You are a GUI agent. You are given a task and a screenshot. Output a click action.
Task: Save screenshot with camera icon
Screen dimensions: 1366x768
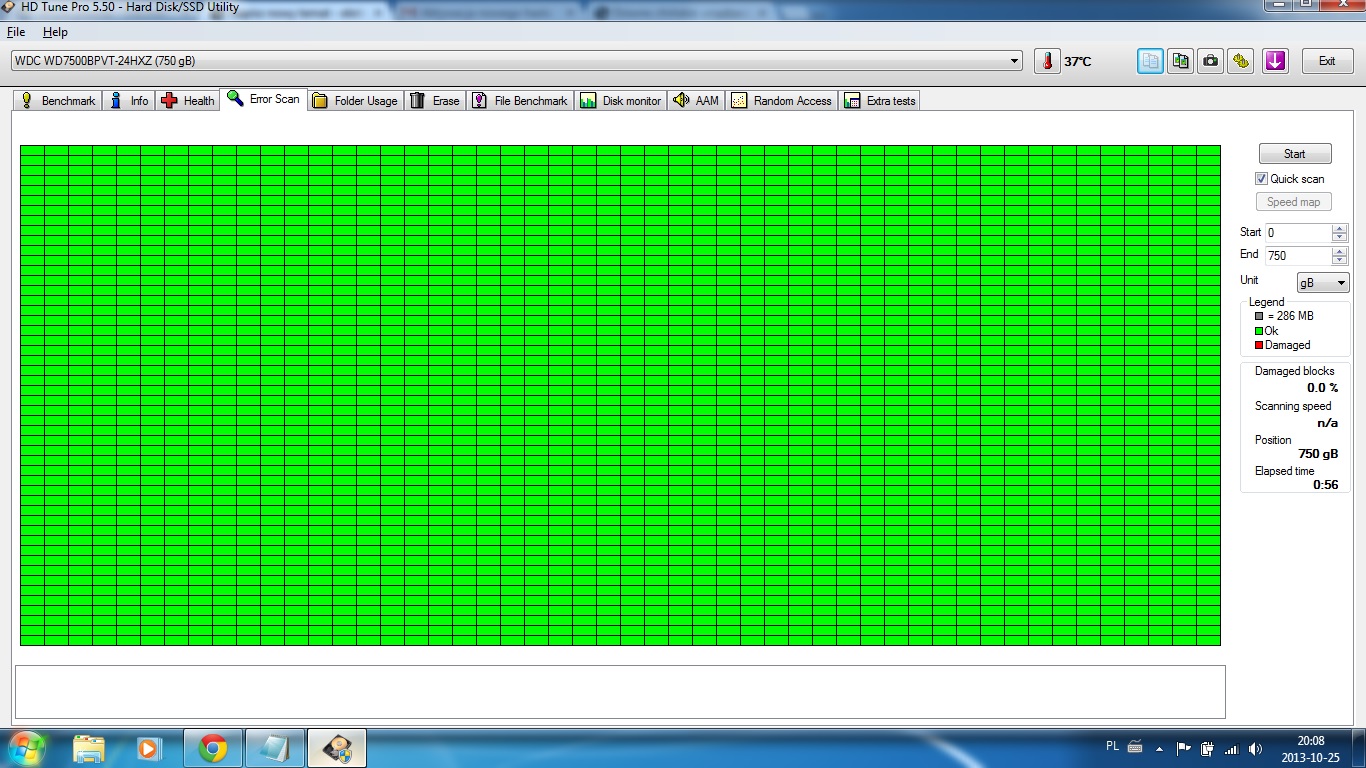click(x=1211, y=61)
